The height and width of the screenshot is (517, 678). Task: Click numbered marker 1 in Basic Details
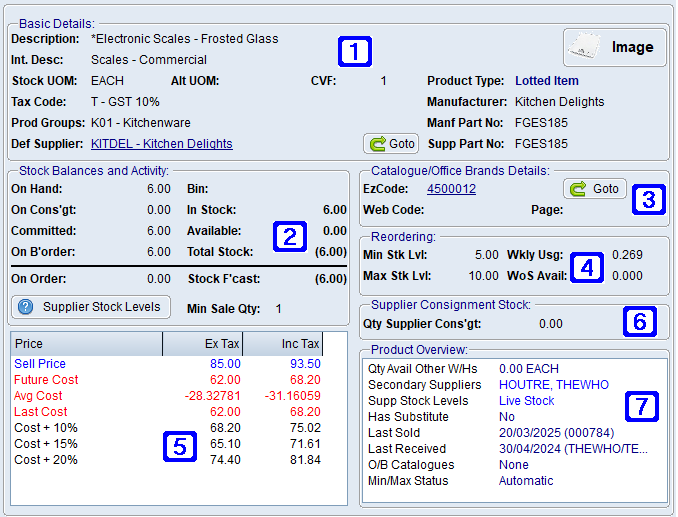pos(354,49)
